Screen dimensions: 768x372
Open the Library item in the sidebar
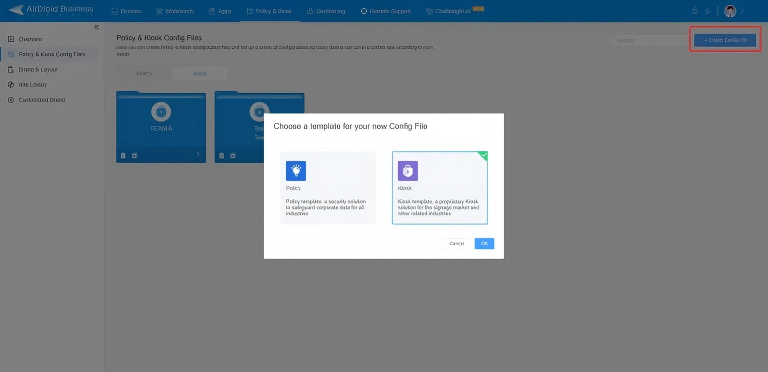(33, 85)
